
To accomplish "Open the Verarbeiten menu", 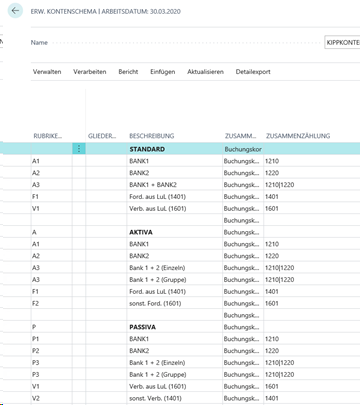I will (90, 72).
